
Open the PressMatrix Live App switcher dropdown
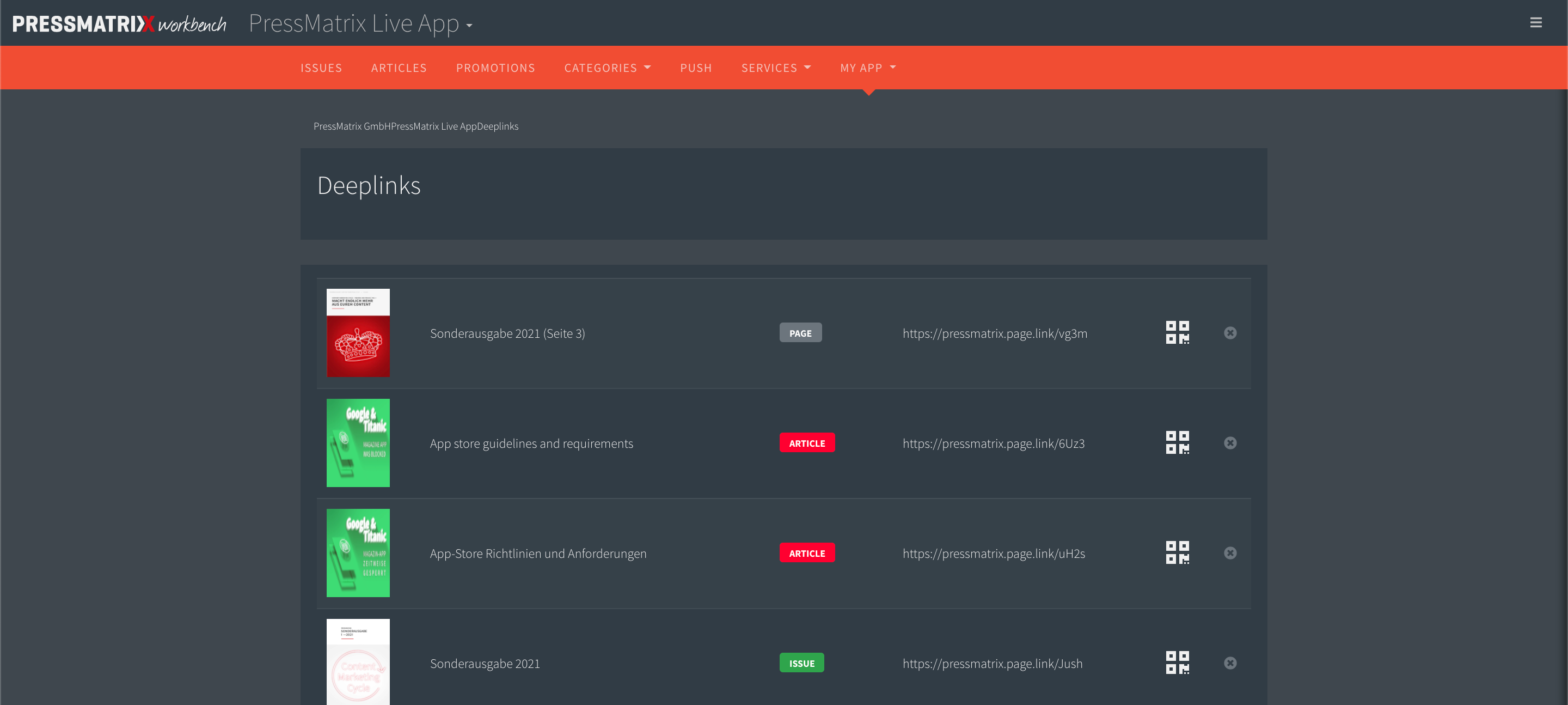pos(360,24)
